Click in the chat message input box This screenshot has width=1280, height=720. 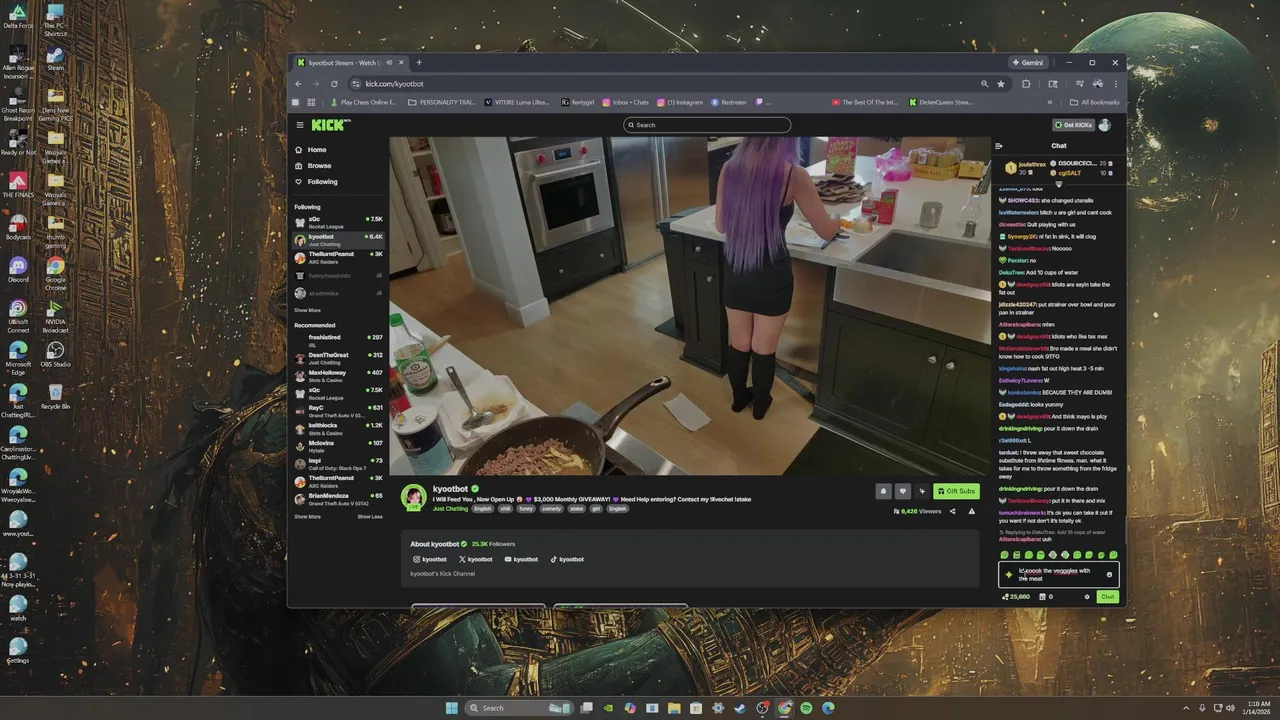(x=1057, y=574)
